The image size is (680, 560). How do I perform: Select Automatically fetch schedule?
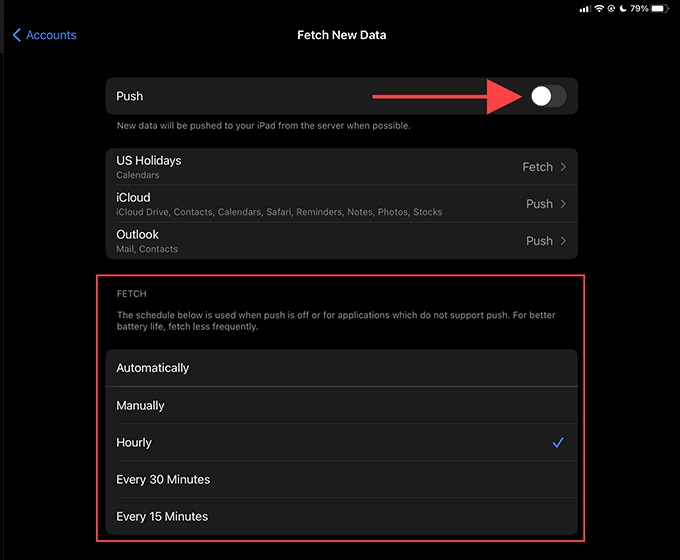(342, 368)
